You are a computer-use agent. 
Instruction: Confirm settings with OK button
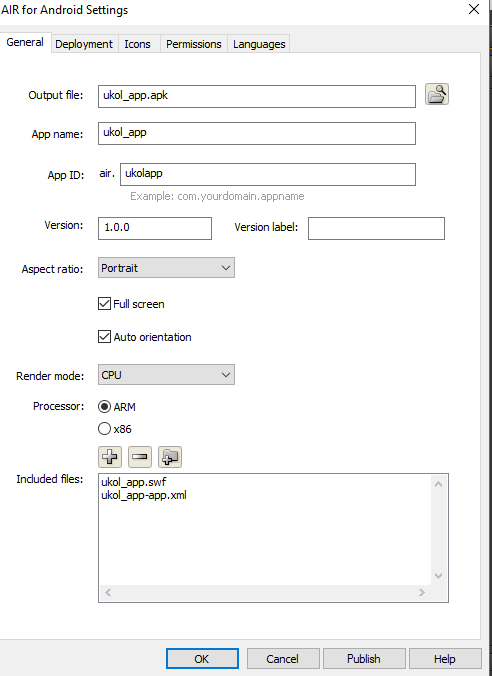(202, 659)
